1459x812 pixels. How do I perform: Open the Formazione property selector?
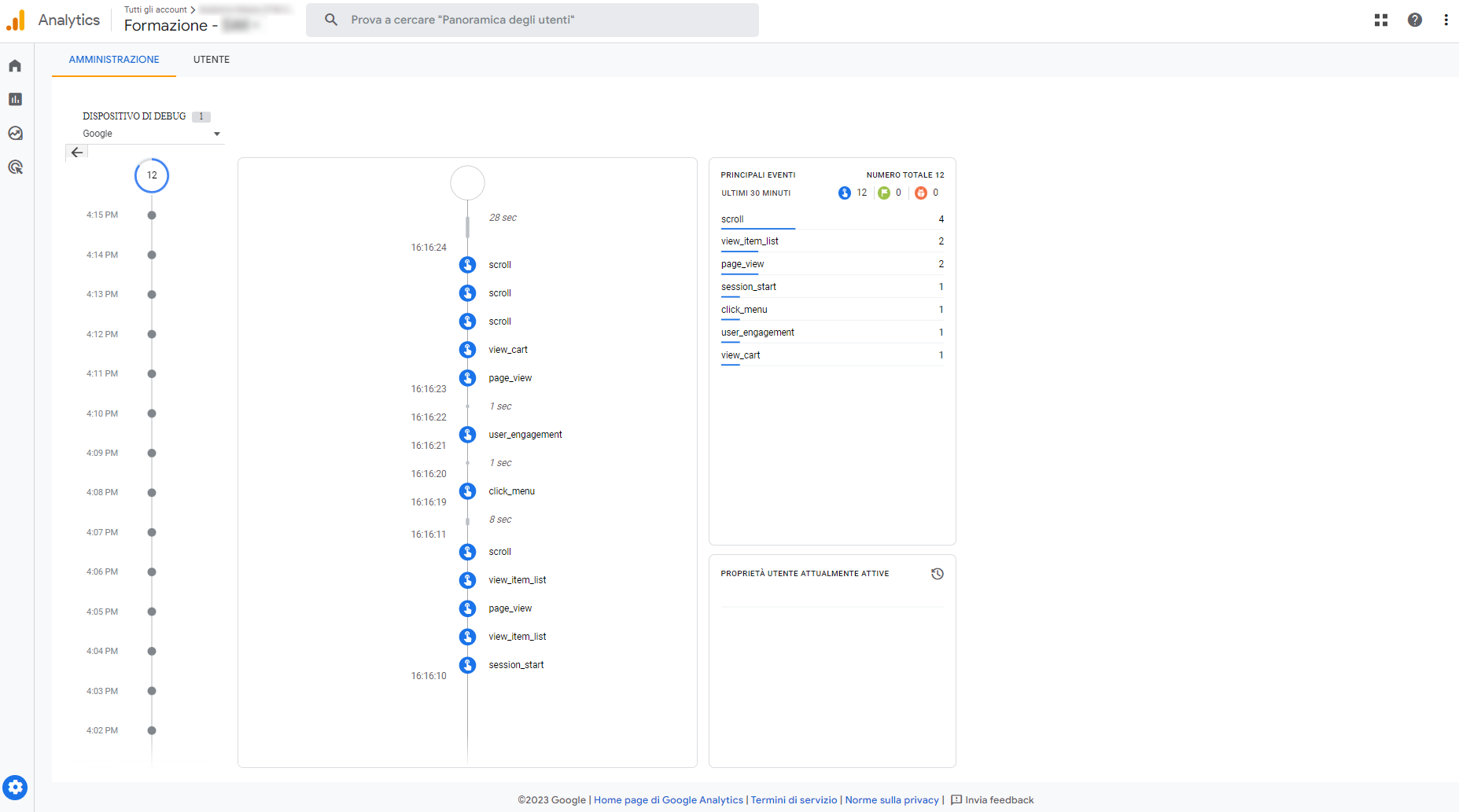189,25
